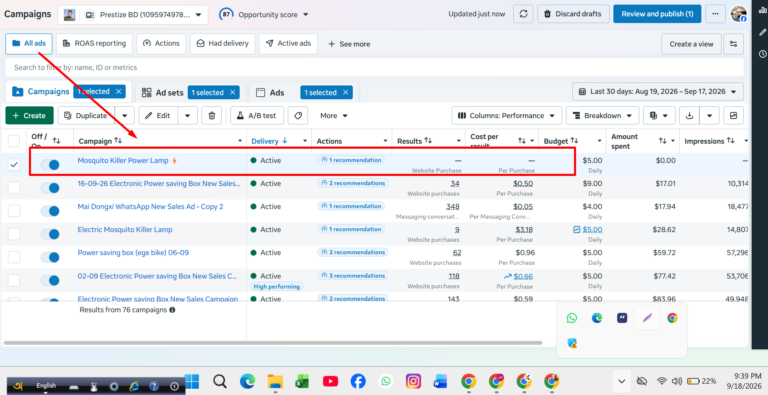Open the Breakdown dropdown

point(602,116)
